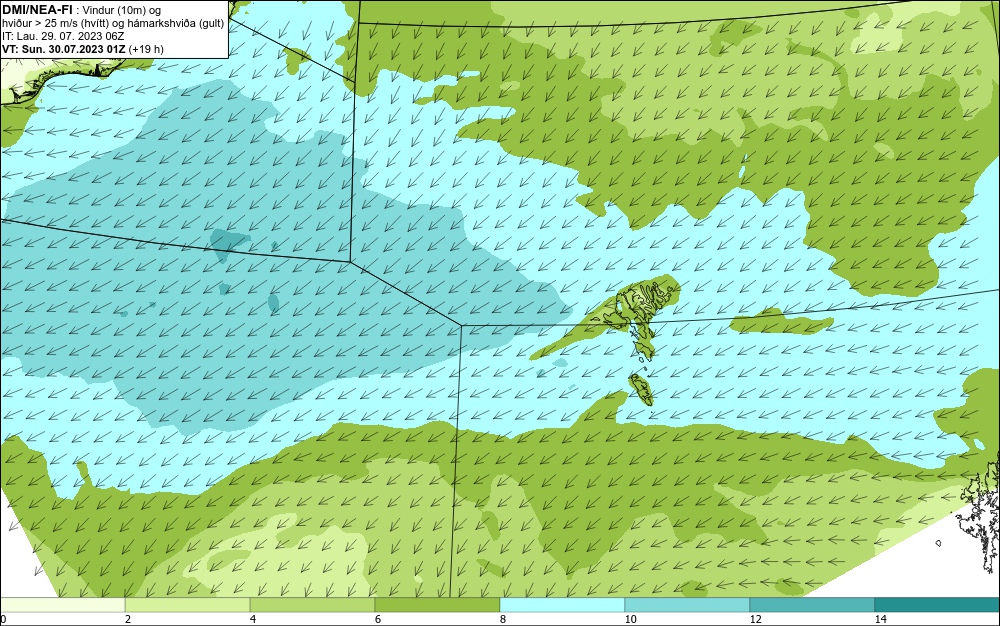This screenshot has width=1000, height=626.
Task: Click the 10–12 m/s turquoise legend swatch
Action: pyautogui.click(x=688, y=605)
